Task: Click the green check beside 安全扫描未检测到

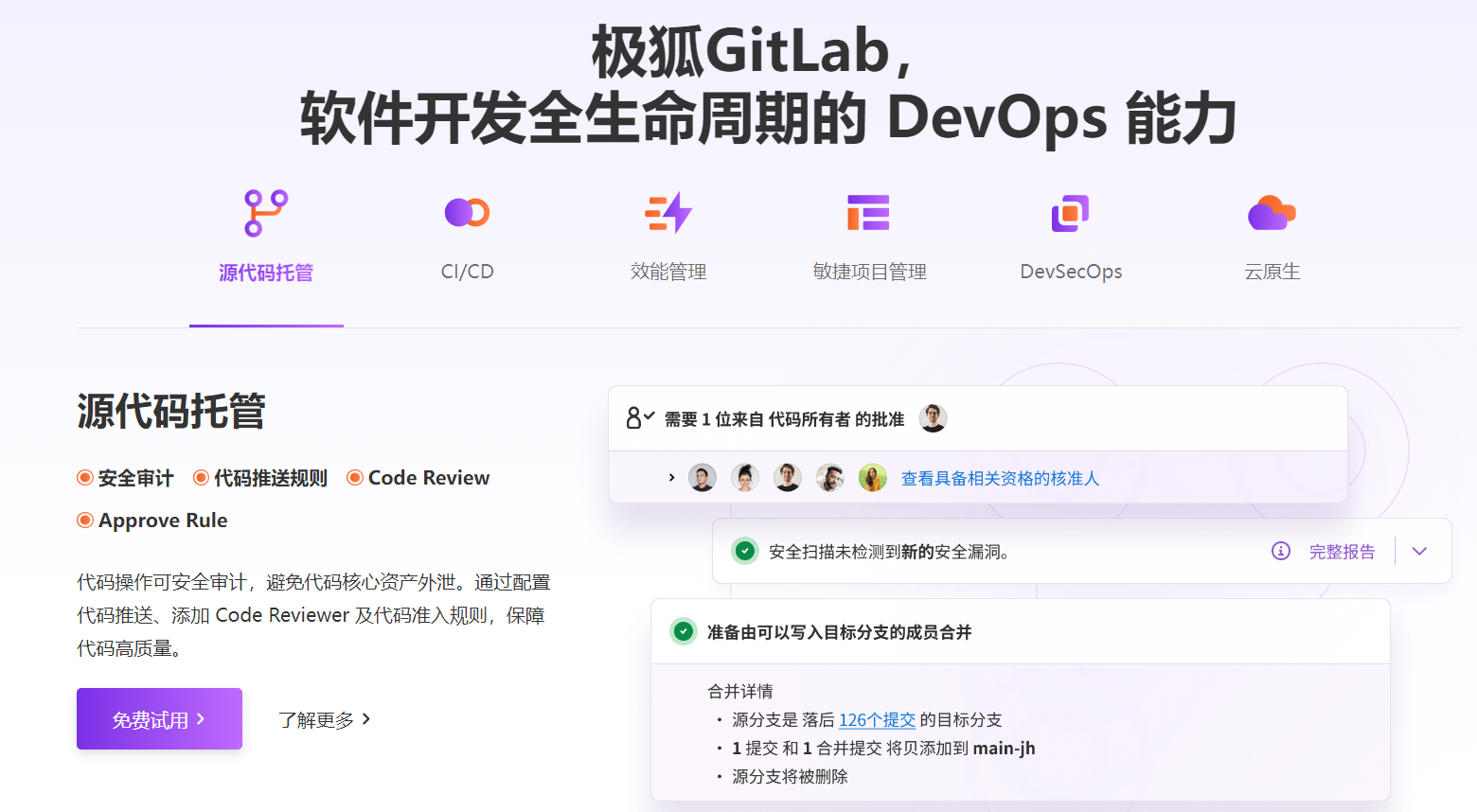Action: (x=745, y=551)
